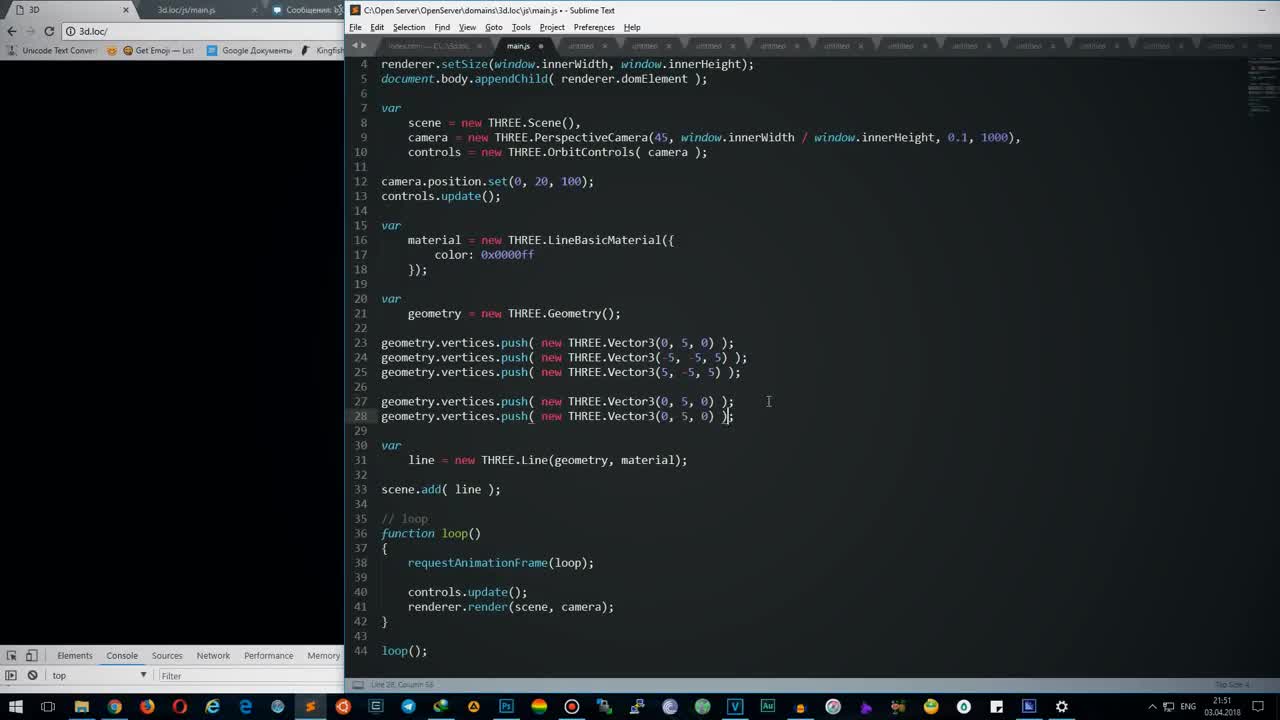Toggle DevTools device toolbar icon
This screenshot has height=720, width=1280.
[x=31, y=656]
